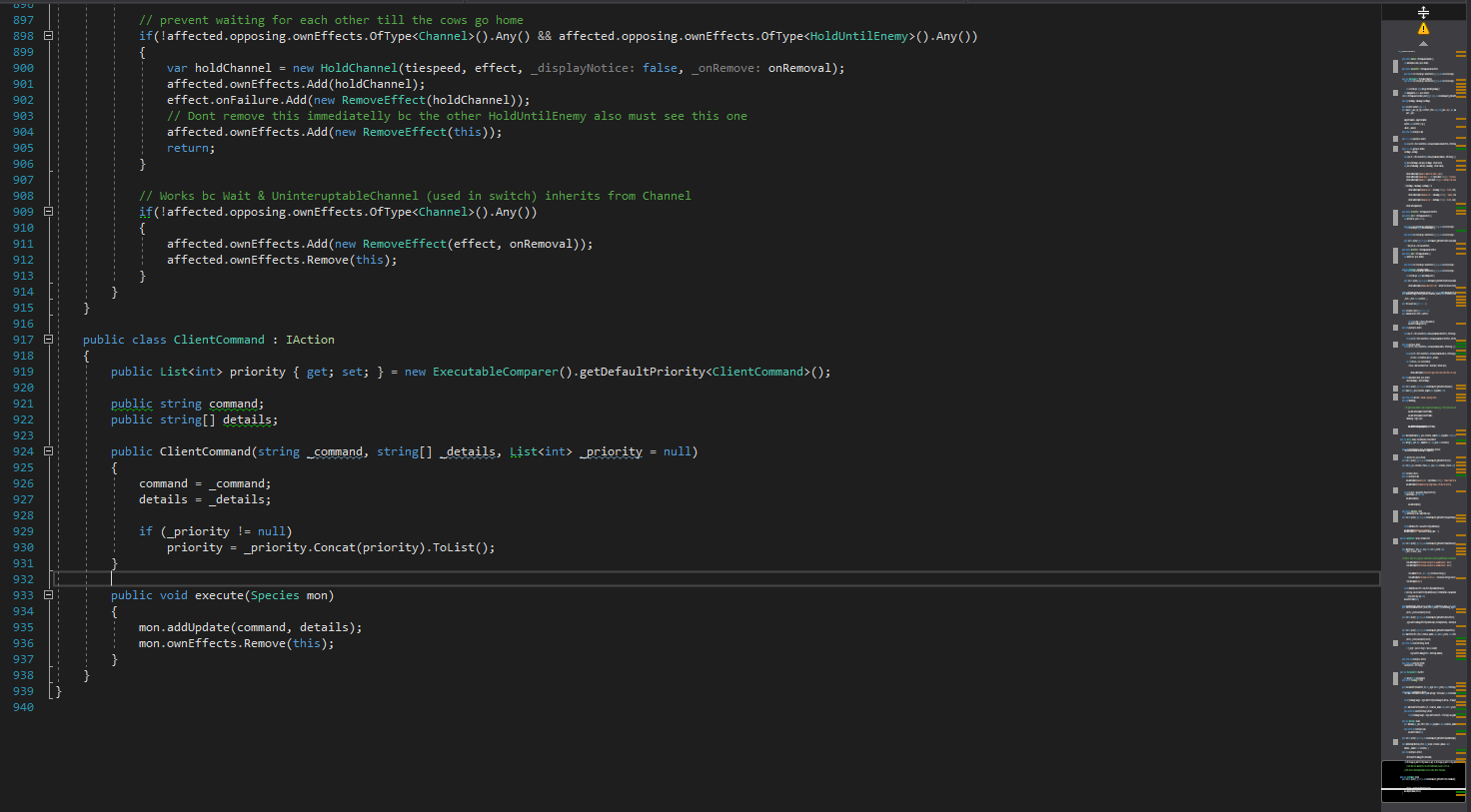
Task: Click the ClientCommand class name in its declaration
Action: click(x=219, y=340)
